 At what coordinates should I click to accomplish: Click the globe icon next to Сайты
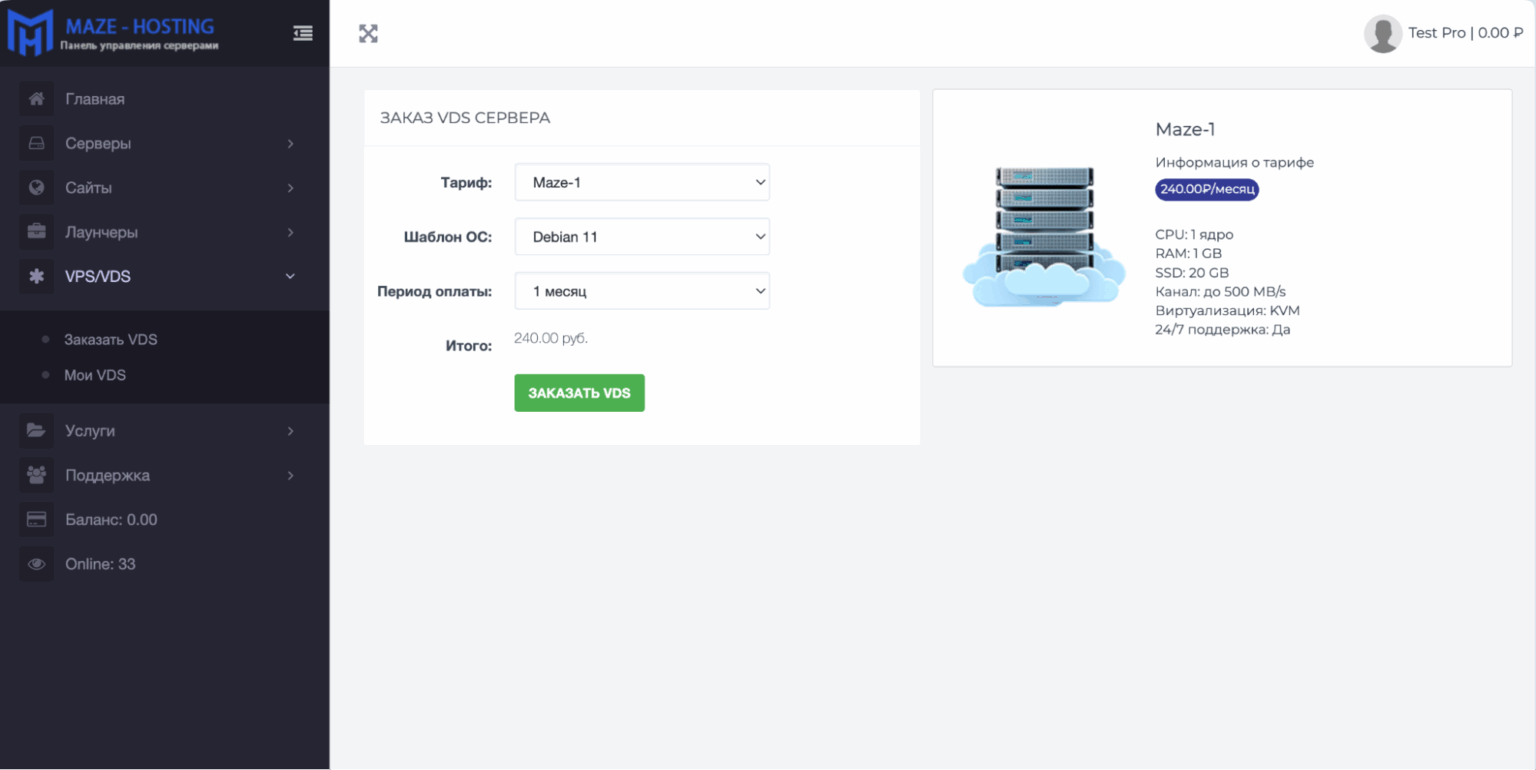click(x=36, y=187)
